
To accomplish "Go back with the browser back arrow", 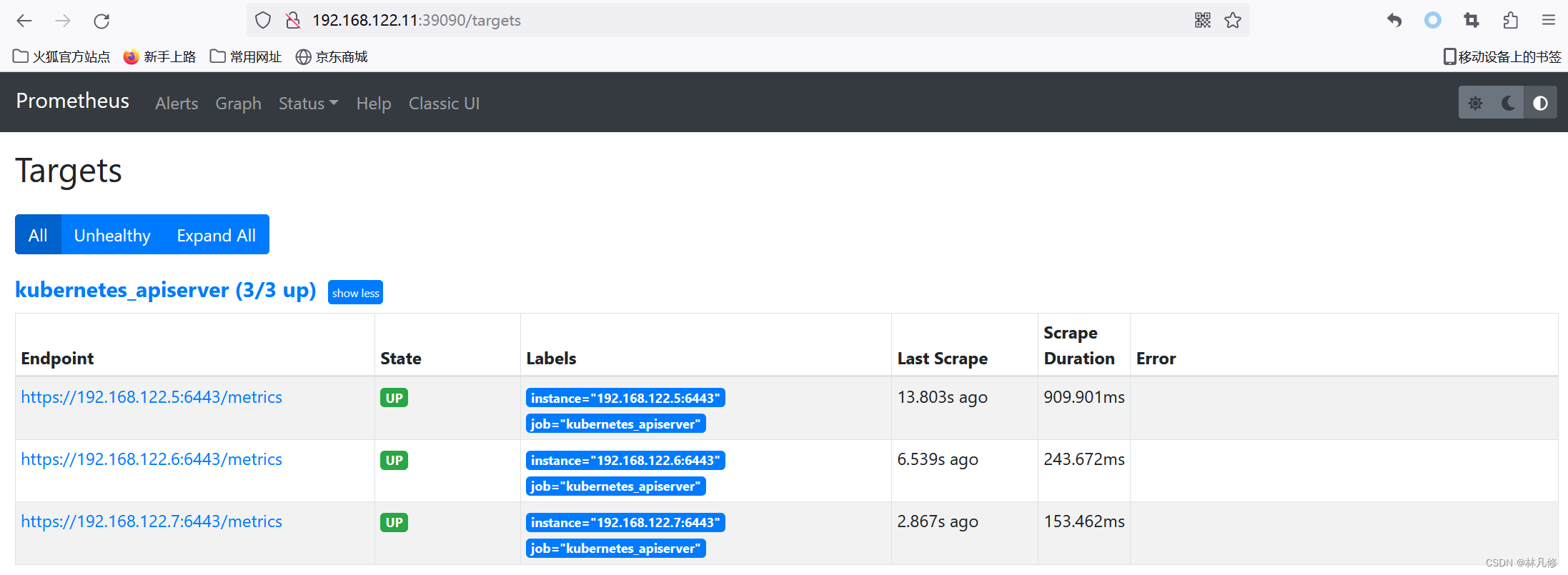I will (x=24, y=21).
